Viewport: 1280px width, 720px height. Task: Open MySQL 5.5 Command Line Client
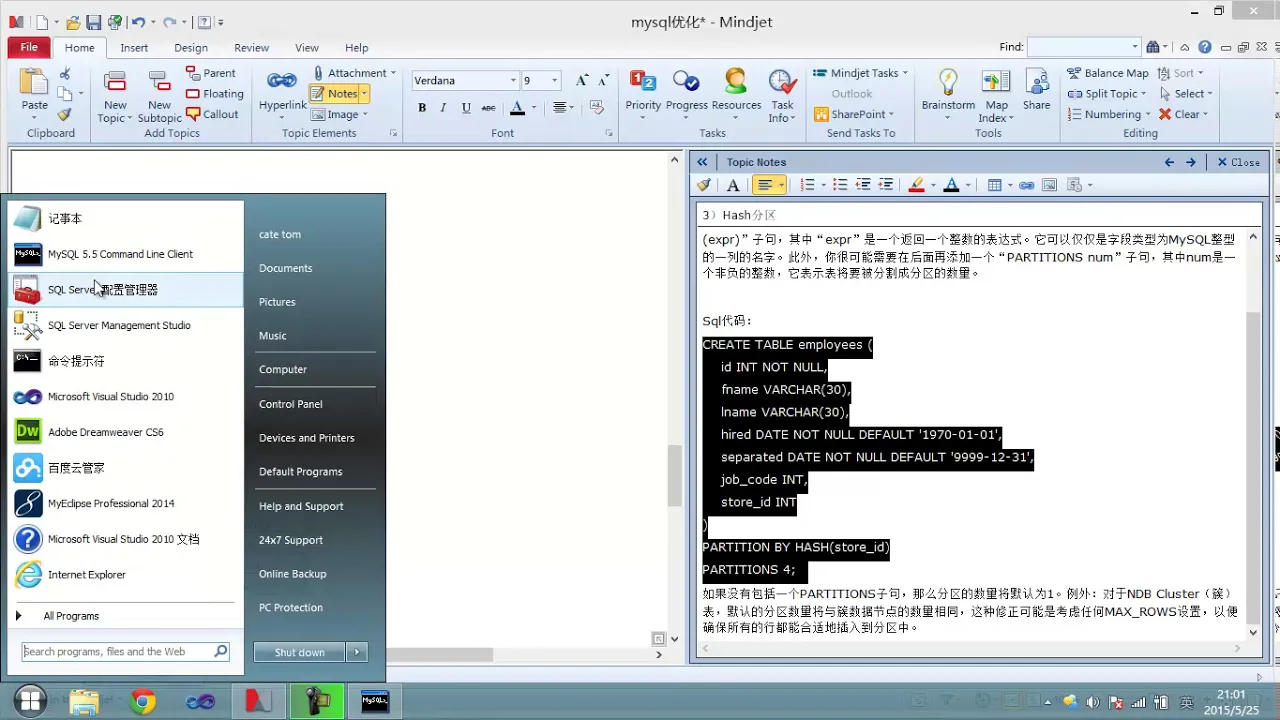126,254
